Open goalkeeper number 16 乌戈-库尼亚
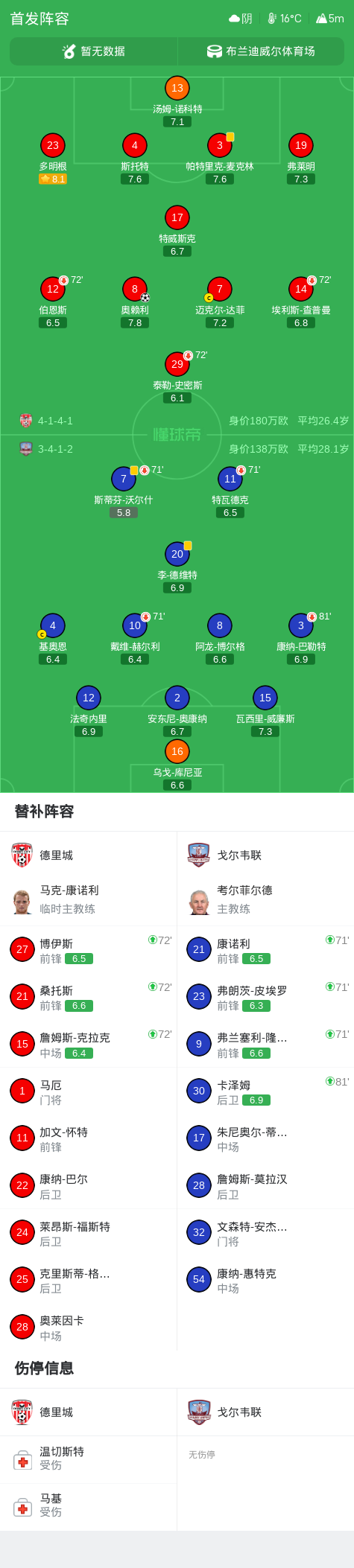The width and height of the screenshot is (354, 1568). 177,751
